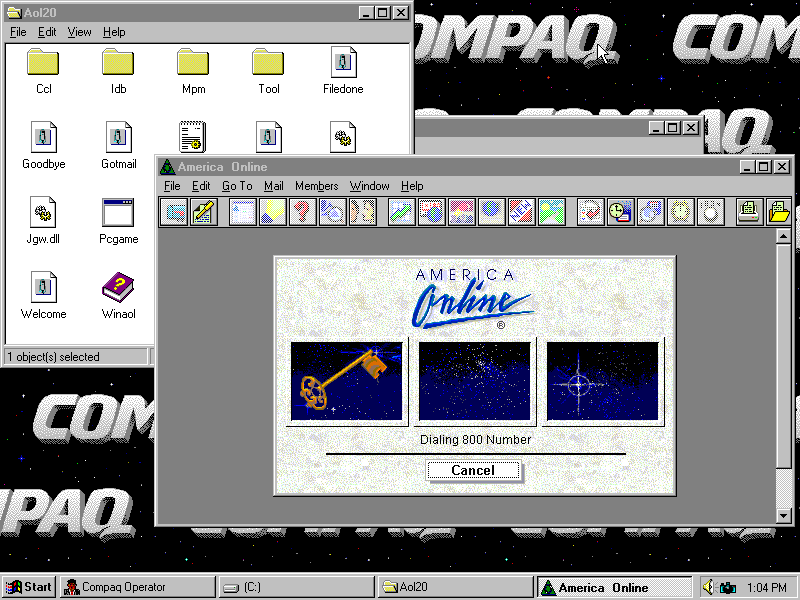The height and width of the screenshot is (600, 800).
Task: Click the 1:04 PM taskbar clock
Action: (x=766, y=588)
